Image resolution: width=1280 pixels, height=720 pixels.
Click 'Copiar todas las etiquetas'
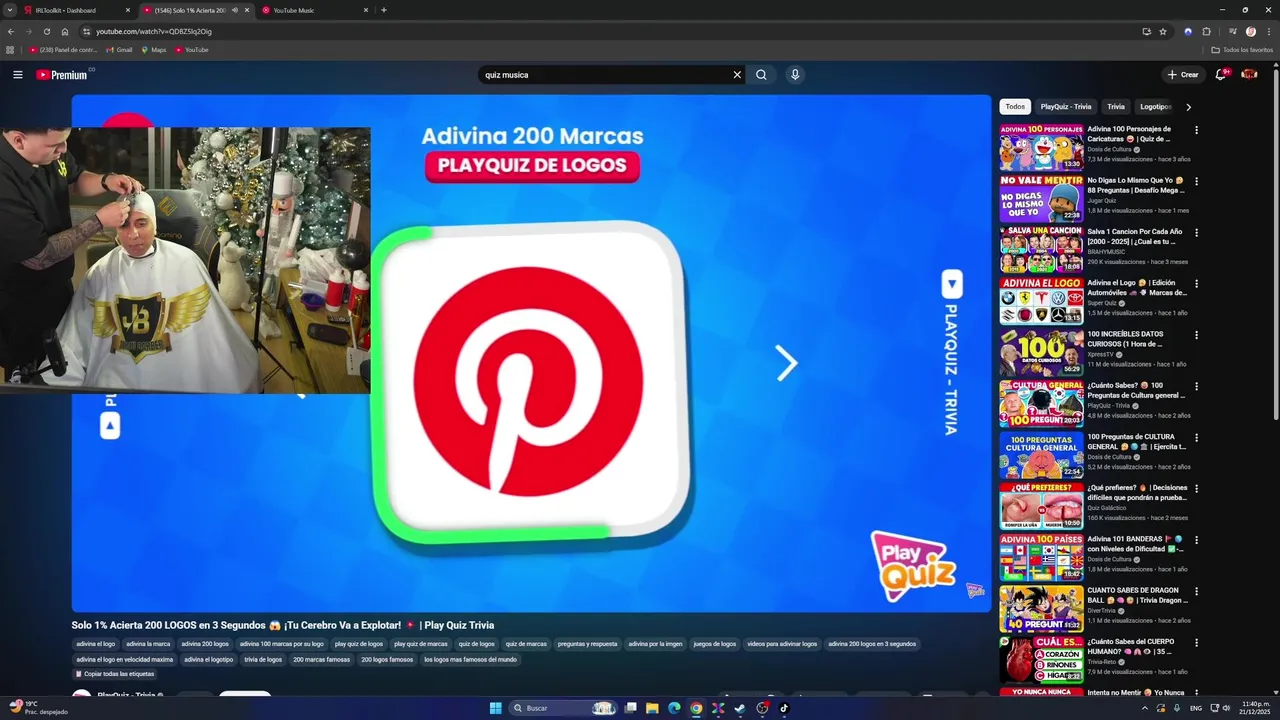coord(115,674)
